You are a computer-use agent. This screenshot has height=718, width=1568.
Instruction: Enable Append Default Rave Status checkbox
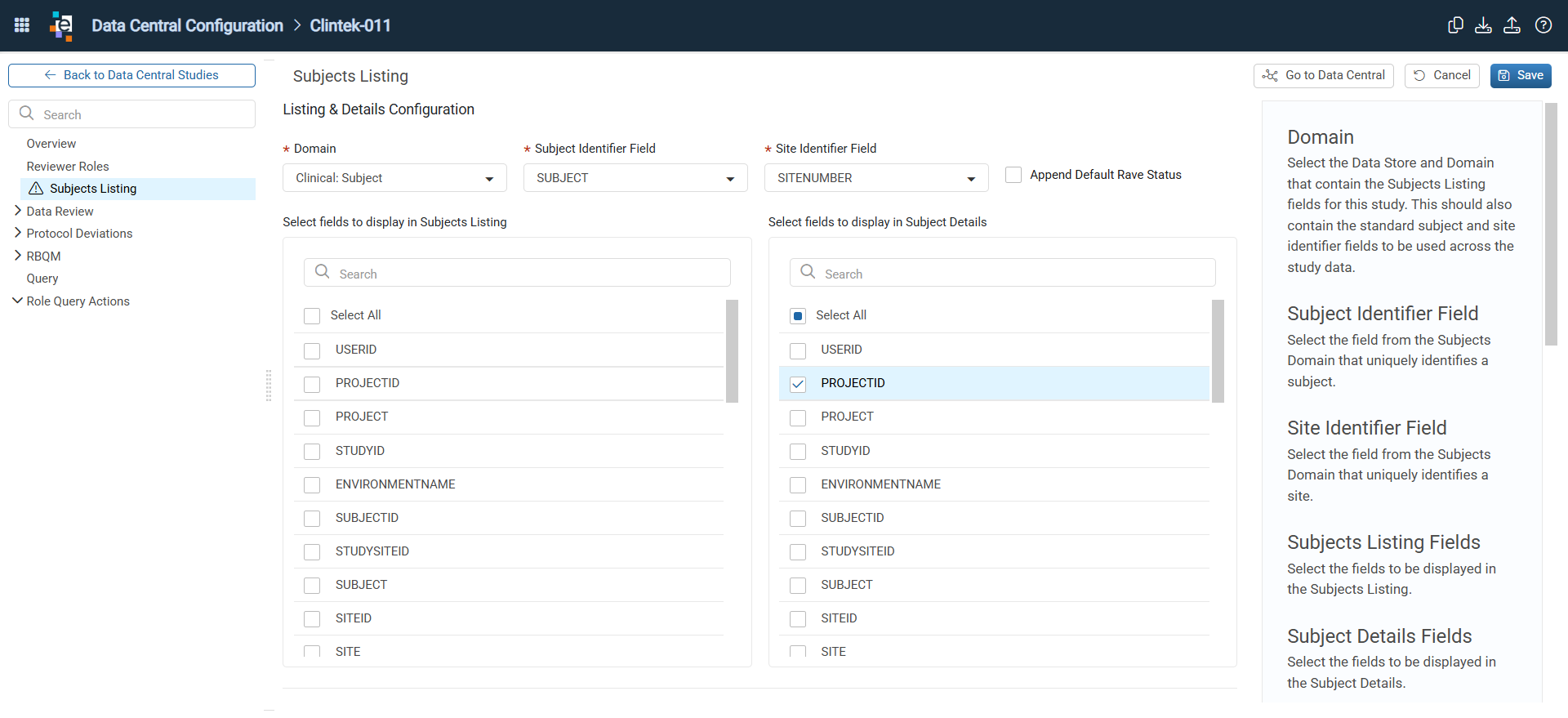point(1013,175)
